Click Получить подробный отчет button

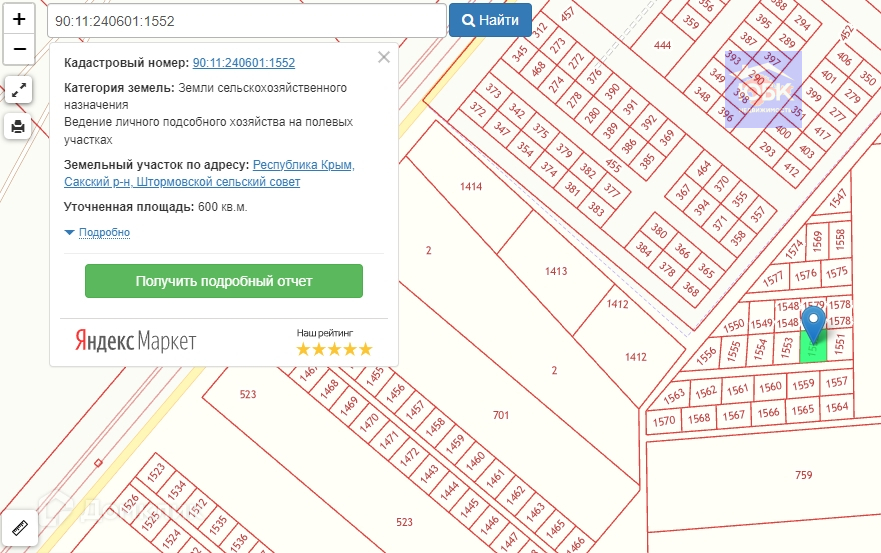224,281
